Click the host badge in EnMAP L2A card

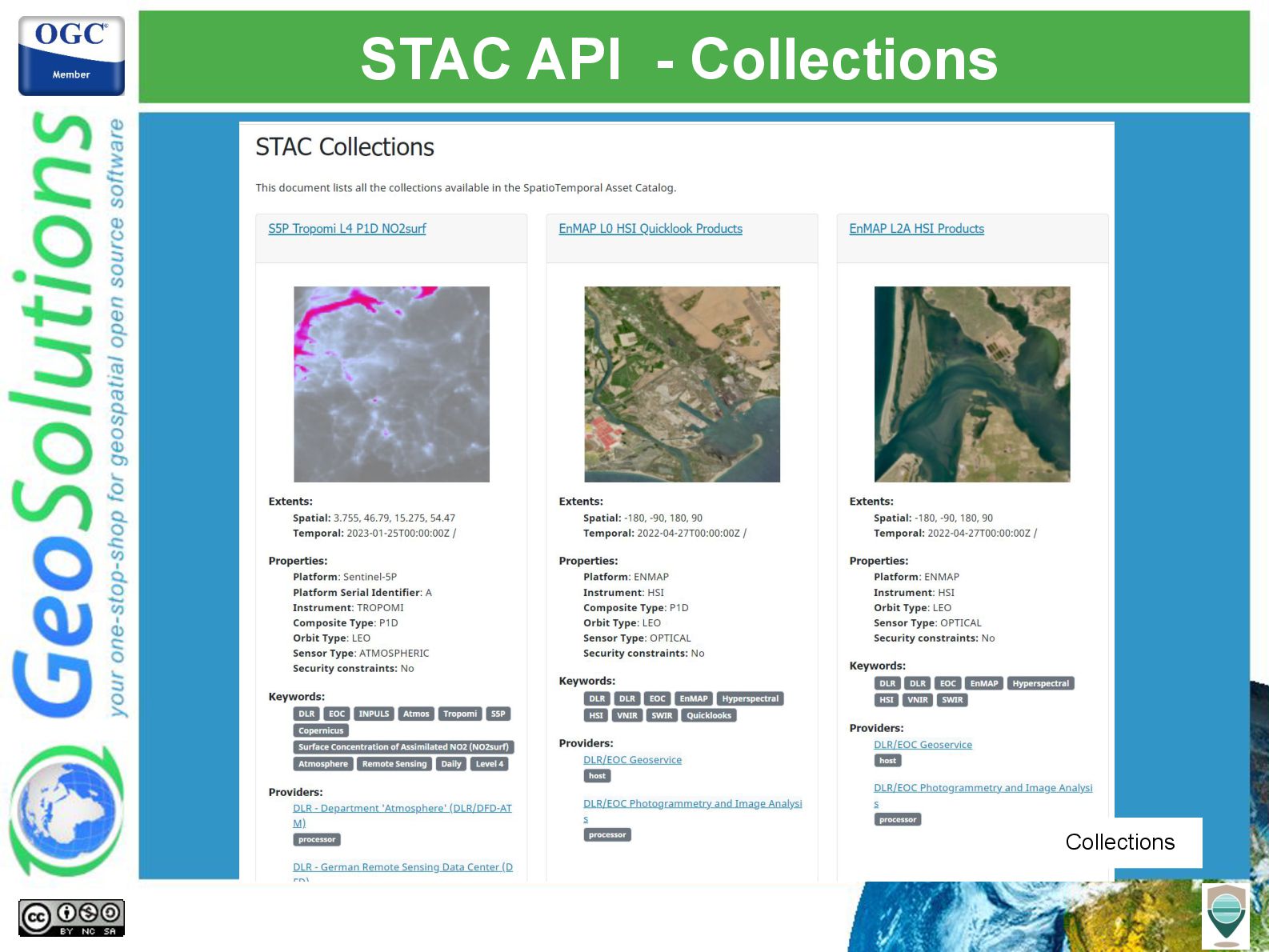[x=887, y=761]
